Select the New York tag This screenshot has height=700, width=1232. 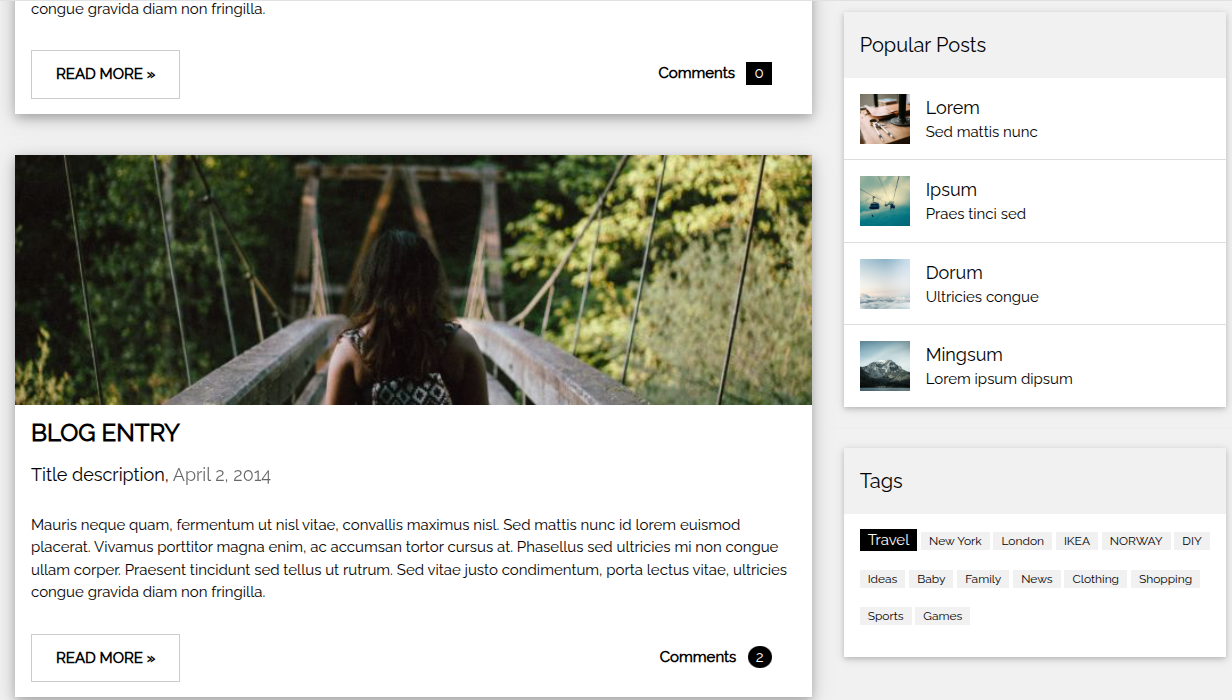(x=955, y=541)
